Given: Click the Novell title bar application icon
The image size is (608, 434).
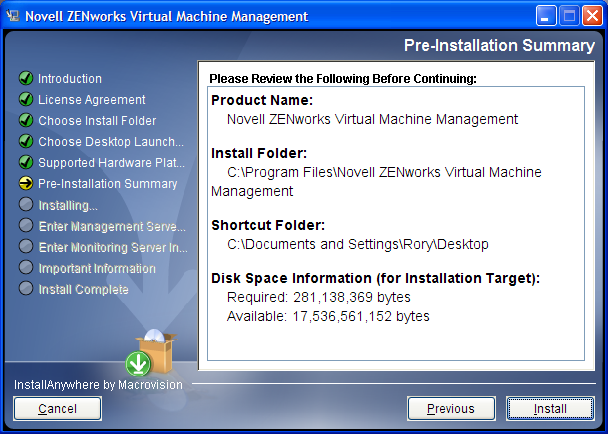Looking at the screenshot, I should coord(12,16).
